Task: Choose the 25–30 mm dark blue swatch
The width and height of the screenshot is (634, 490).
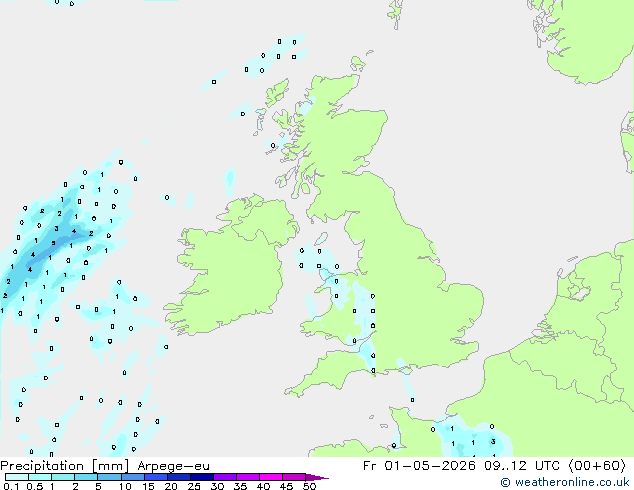Action: click(x=202, y=477)
